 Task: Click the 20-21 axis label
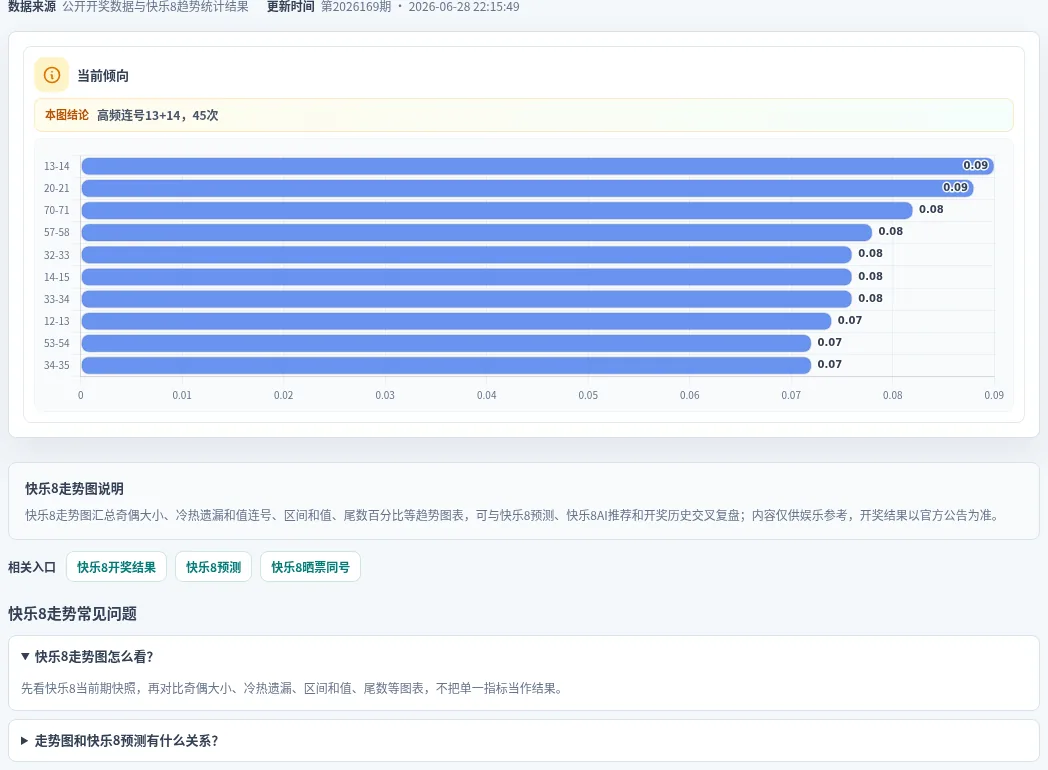(x=57, y=188)
